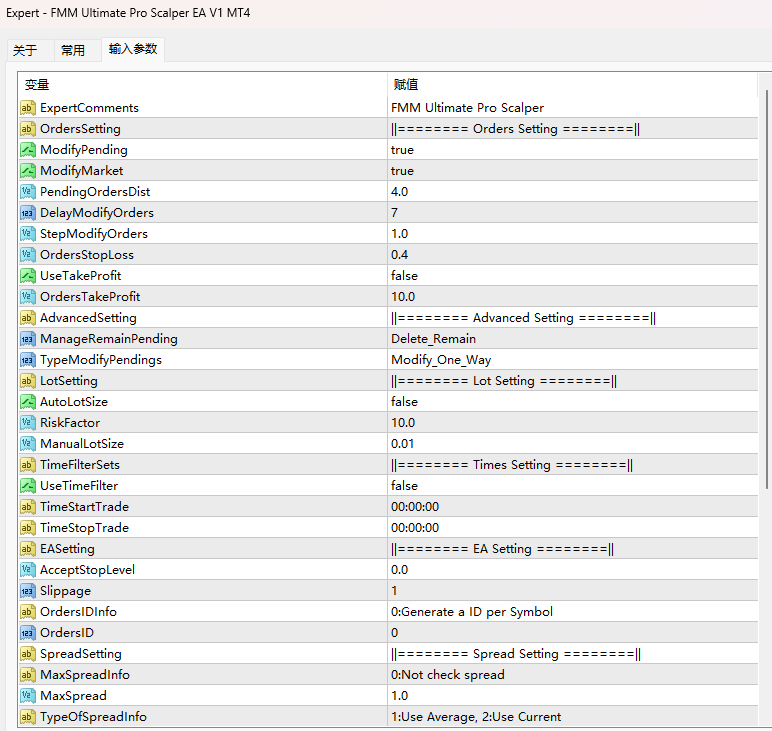
Task: Click the AutoLotSize boolean icon
Action: [28, 402]
